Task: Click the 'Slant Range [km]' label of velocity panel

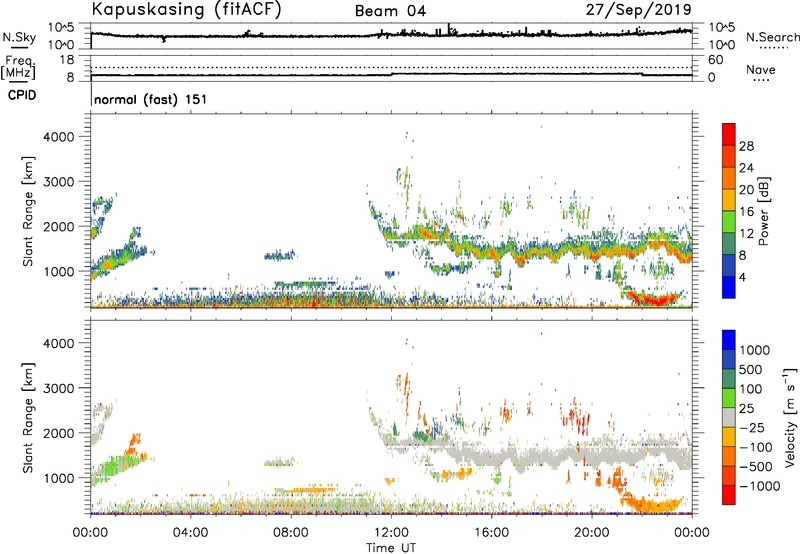Action: [28, 418]
